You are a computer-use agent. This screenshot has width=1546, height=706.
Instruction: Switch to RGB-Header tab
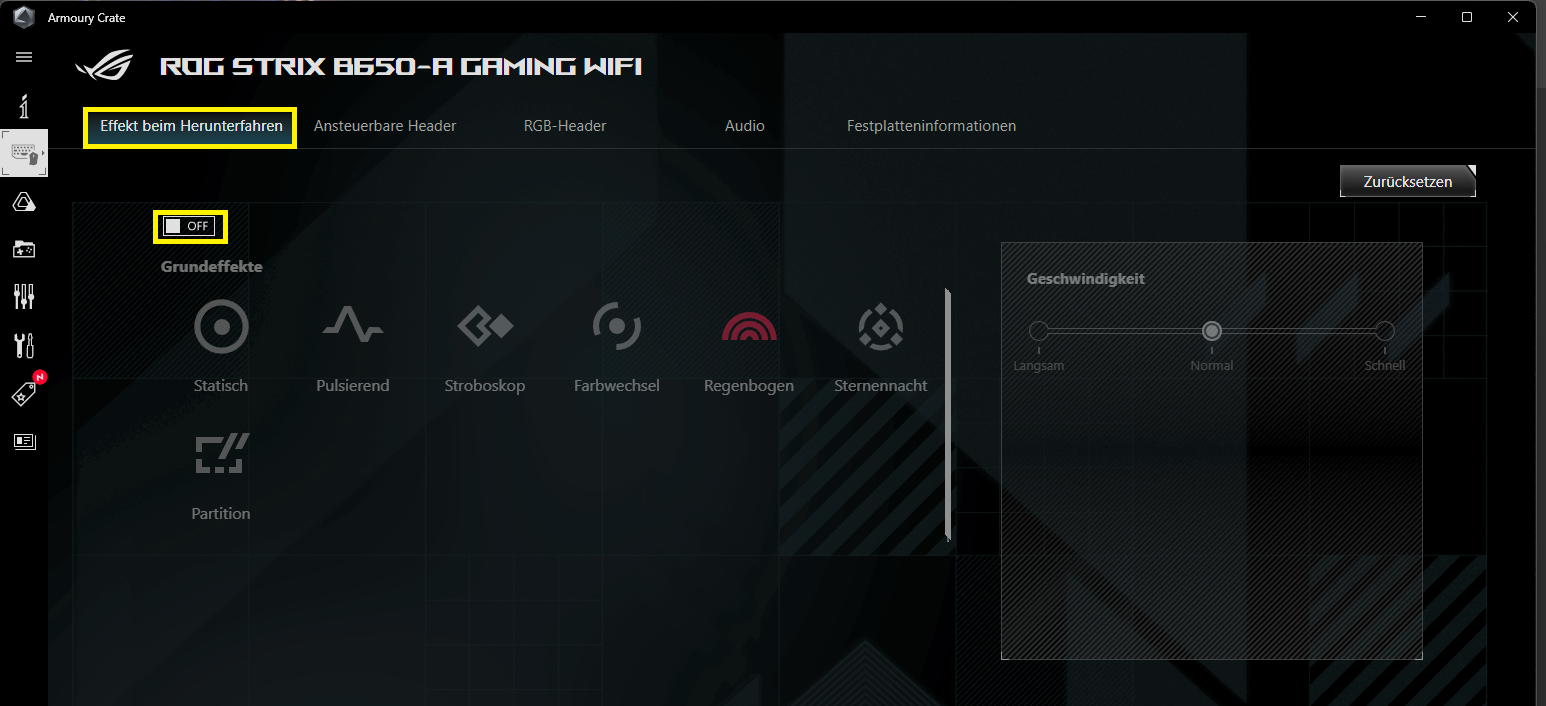tap(565, 126)
